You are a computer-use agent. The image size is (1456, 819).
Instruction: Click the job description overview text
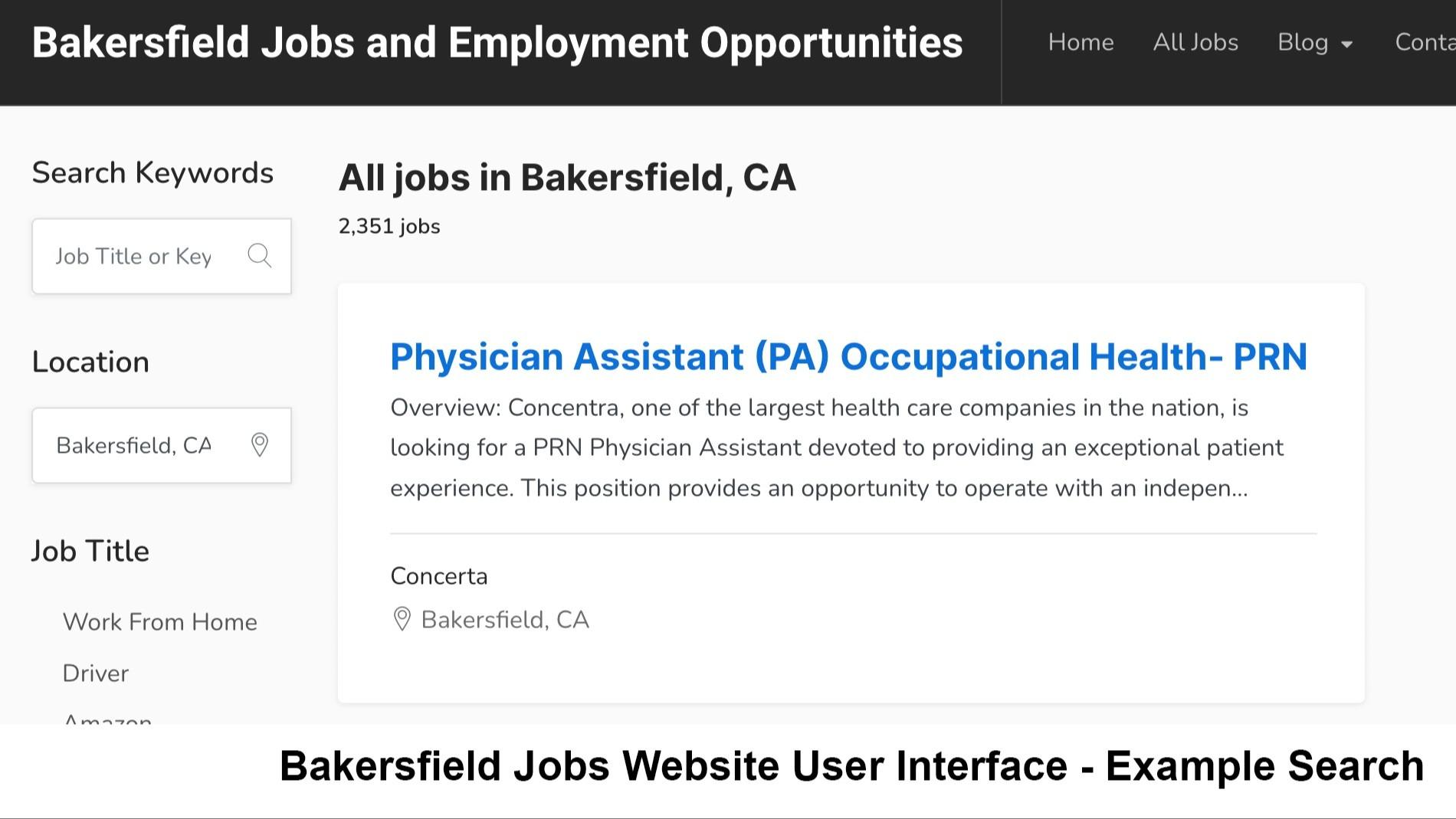pos(835,447)
